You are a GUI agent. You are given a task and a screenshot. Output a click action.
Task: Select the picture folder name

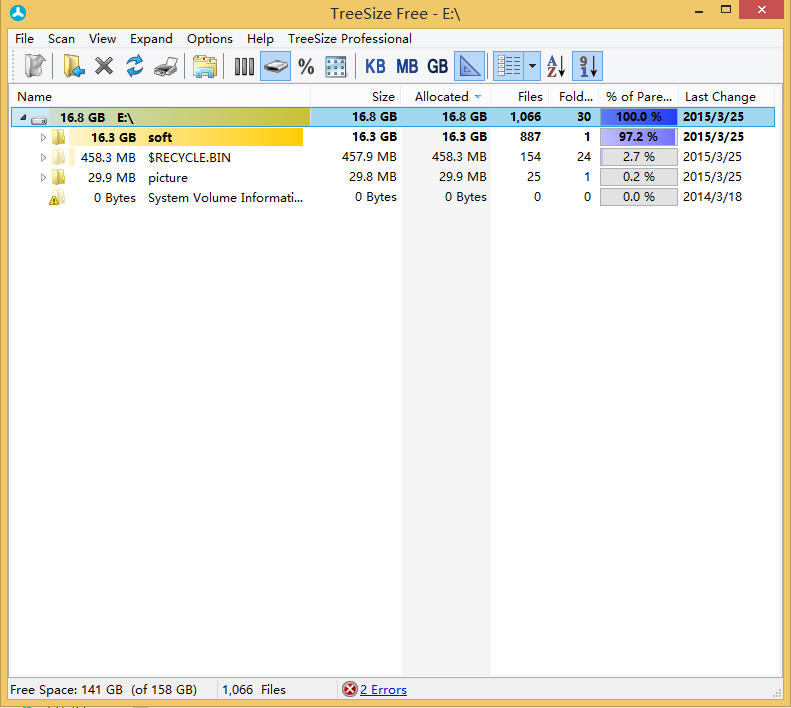click(x=167, y=178)
